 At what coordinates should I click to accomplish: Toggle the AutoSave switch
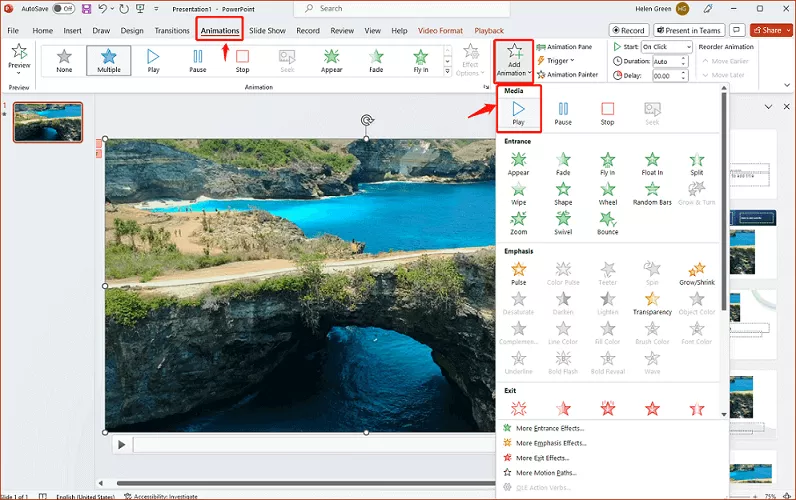pos(63,9)
